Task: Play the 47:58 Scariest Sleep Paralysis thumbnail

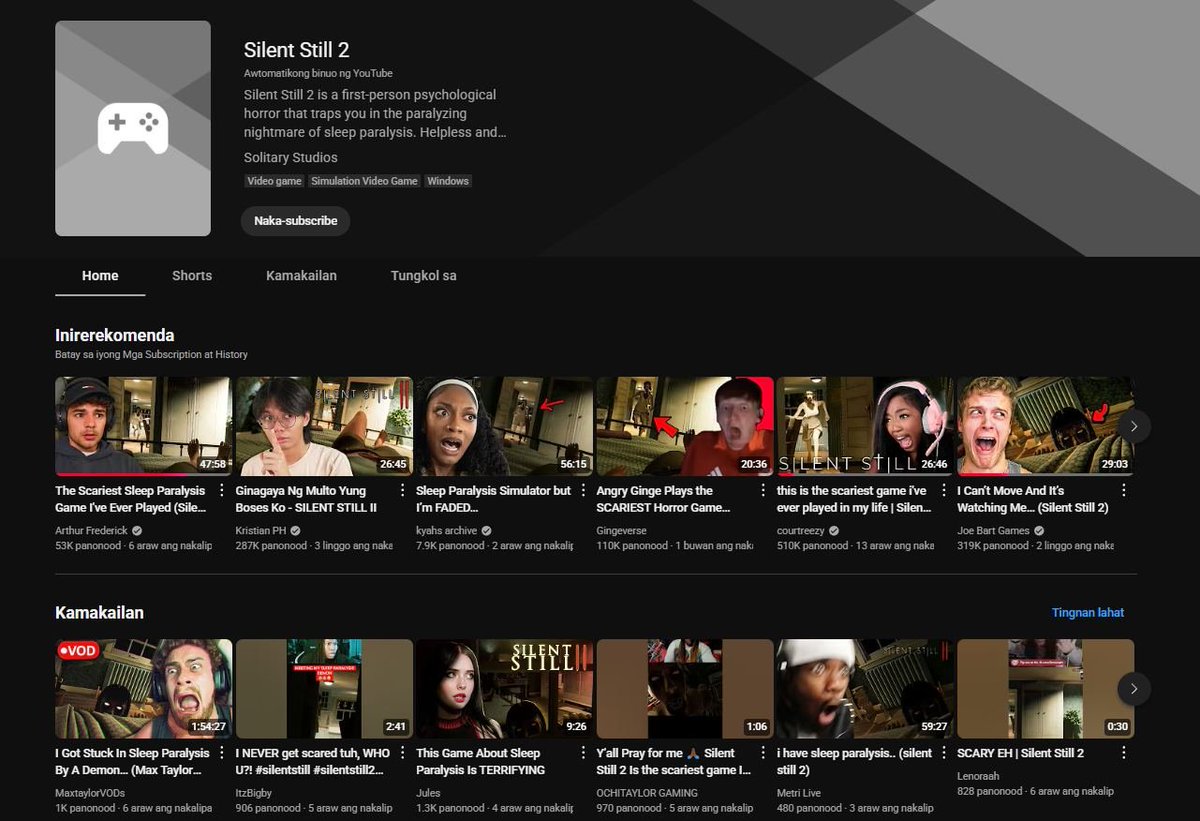Action: tap(143, 426)
